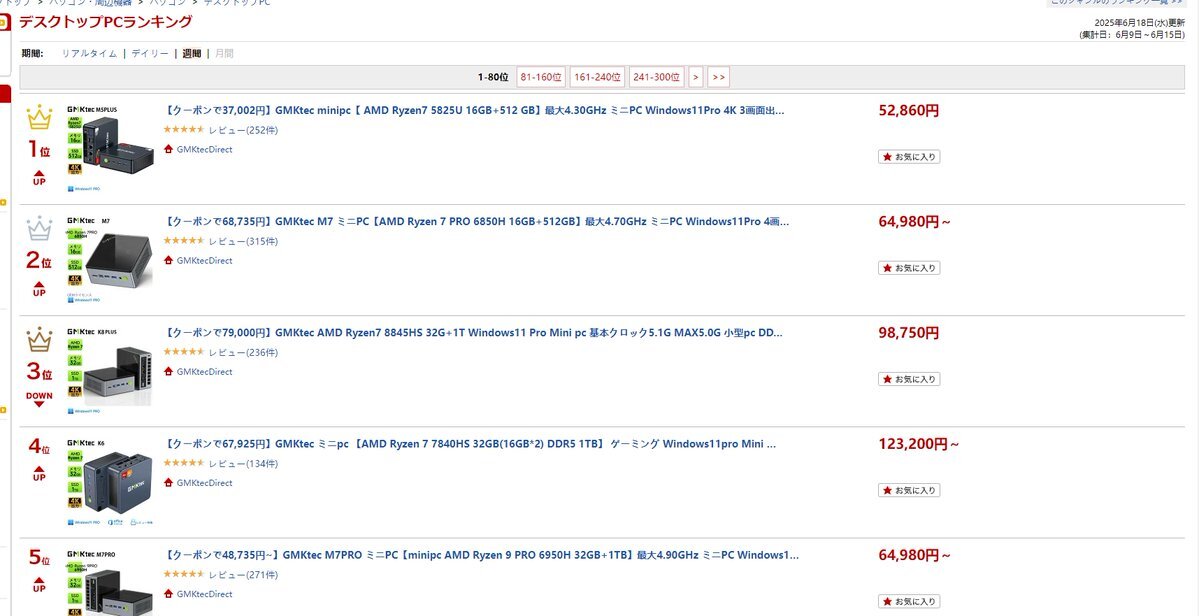Add the rank 2 product to お気に入り
The width and height of the screenshot is (1199, 616).
coord(909,268)
